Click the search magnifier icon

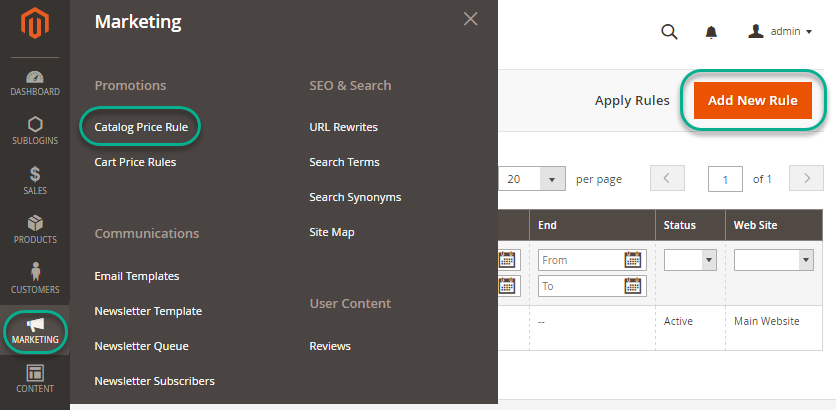[x=669, y=32]
